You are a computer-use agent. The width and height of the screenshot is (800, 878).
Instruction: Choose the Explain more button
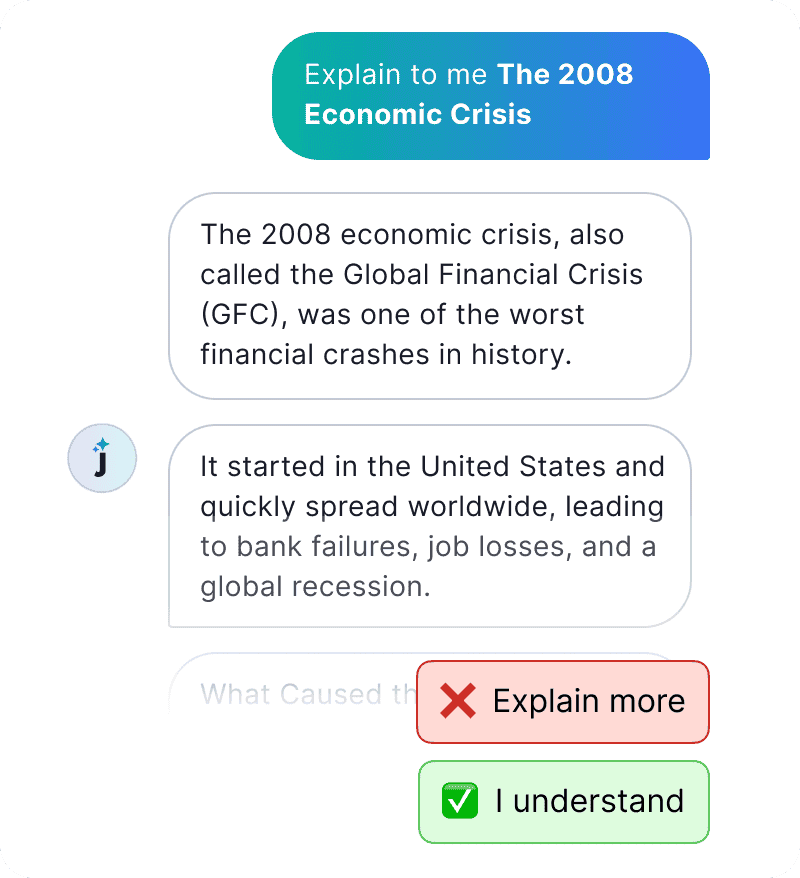pos(563,702)
